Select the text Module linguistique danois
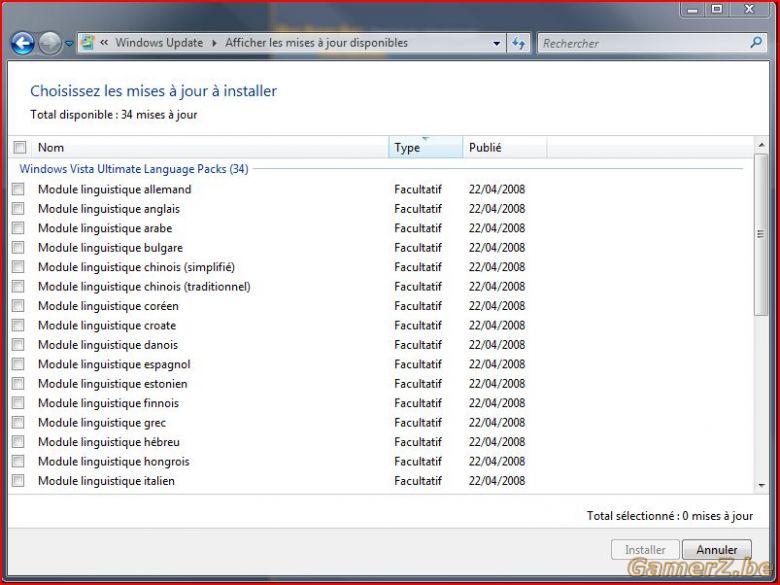 click(x=108, y=345)
